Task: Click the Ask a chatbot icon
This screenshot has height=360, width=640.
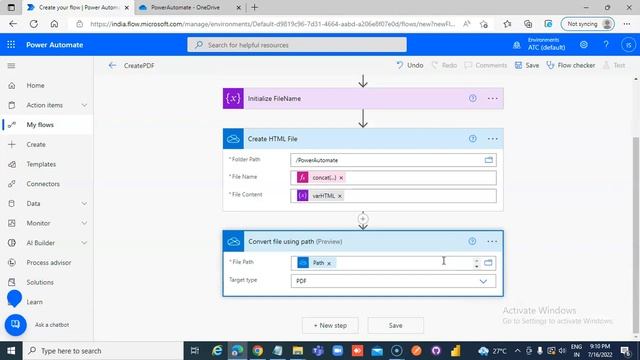Action: tap(16, 325)
